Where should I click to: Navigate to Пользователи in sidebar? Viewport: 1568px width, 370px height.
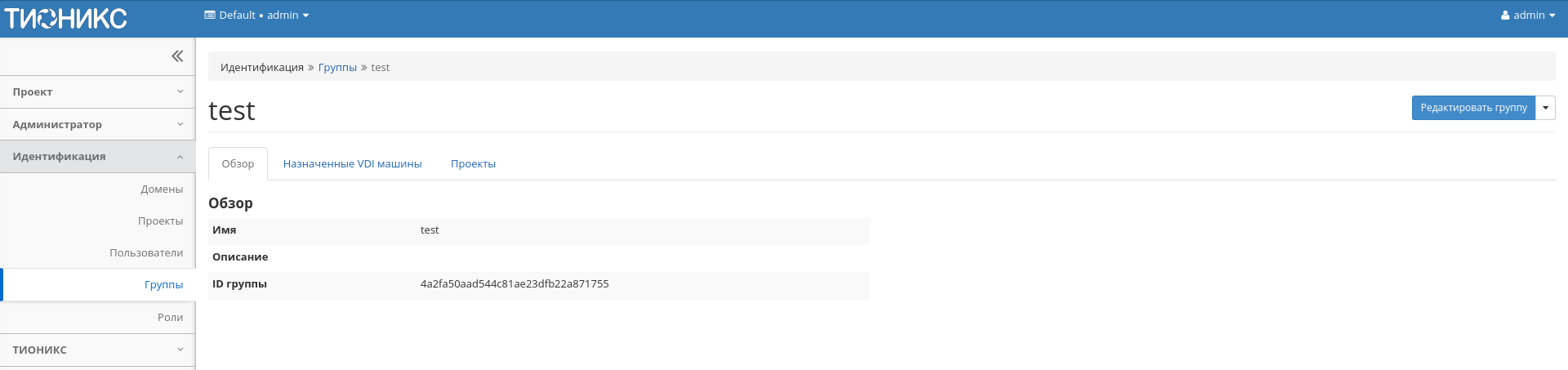146,253
